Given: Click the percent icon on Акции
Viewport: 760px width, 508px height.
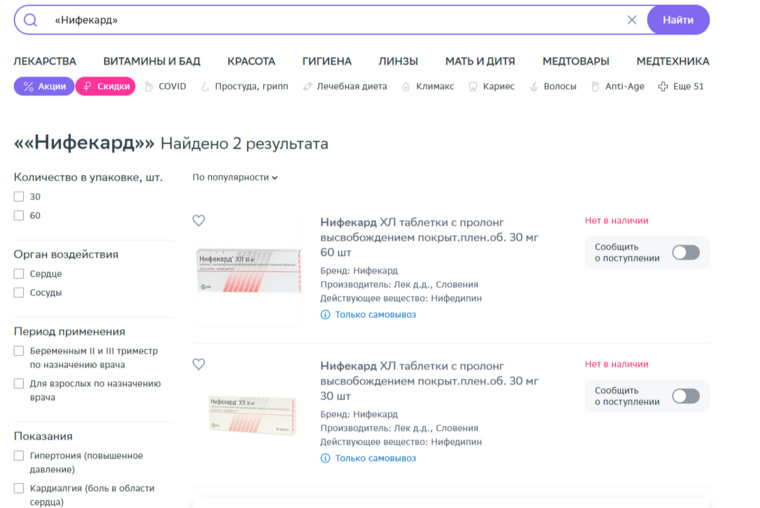Looking at the screenshot, I should click(x=28, y=86).
